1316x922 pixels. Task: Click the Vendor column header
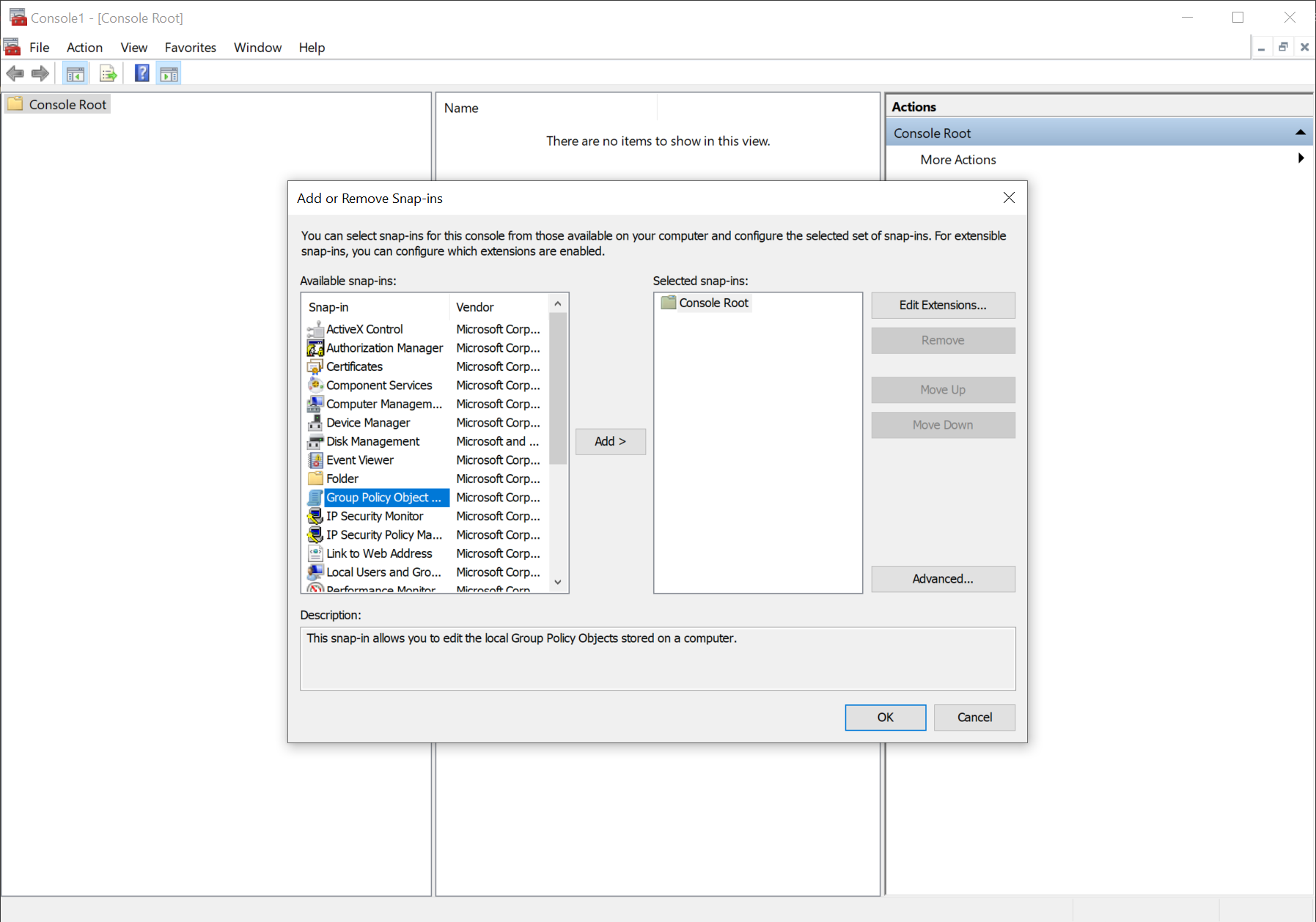[499, 307]
